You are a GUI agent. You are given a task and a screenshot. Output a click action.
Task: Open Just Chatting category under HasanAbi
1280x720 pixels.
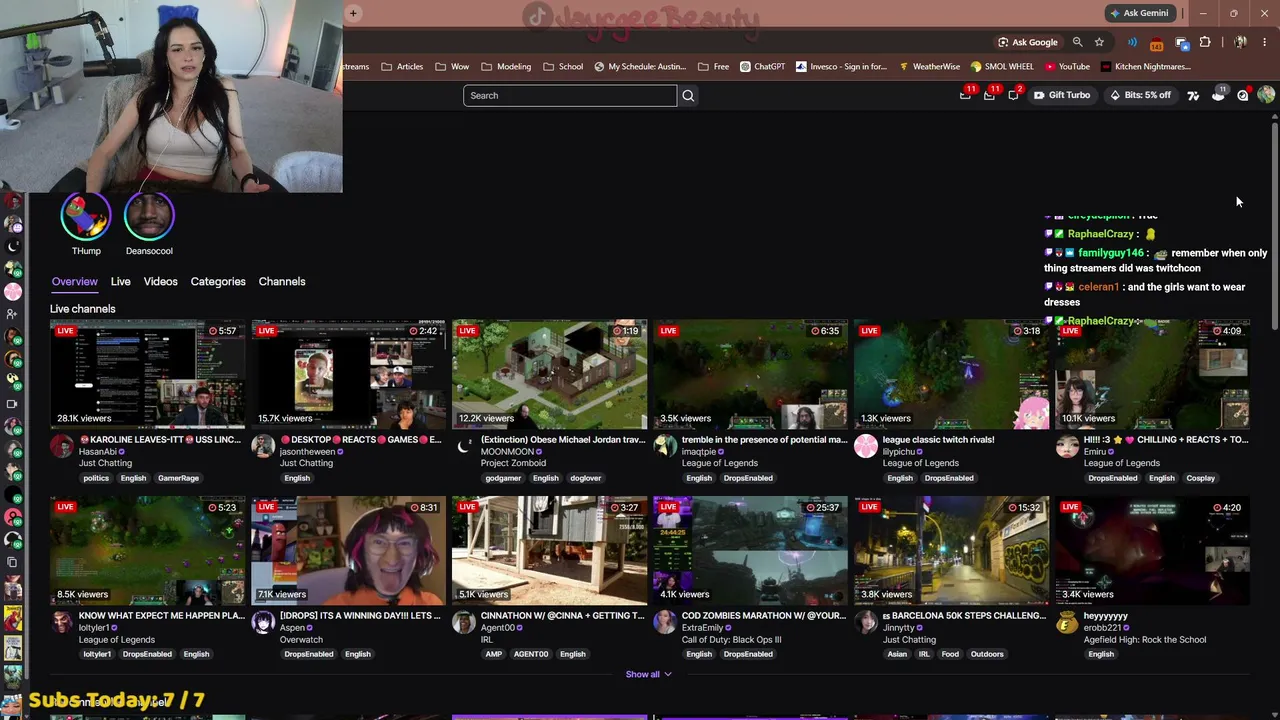(105, 463)
